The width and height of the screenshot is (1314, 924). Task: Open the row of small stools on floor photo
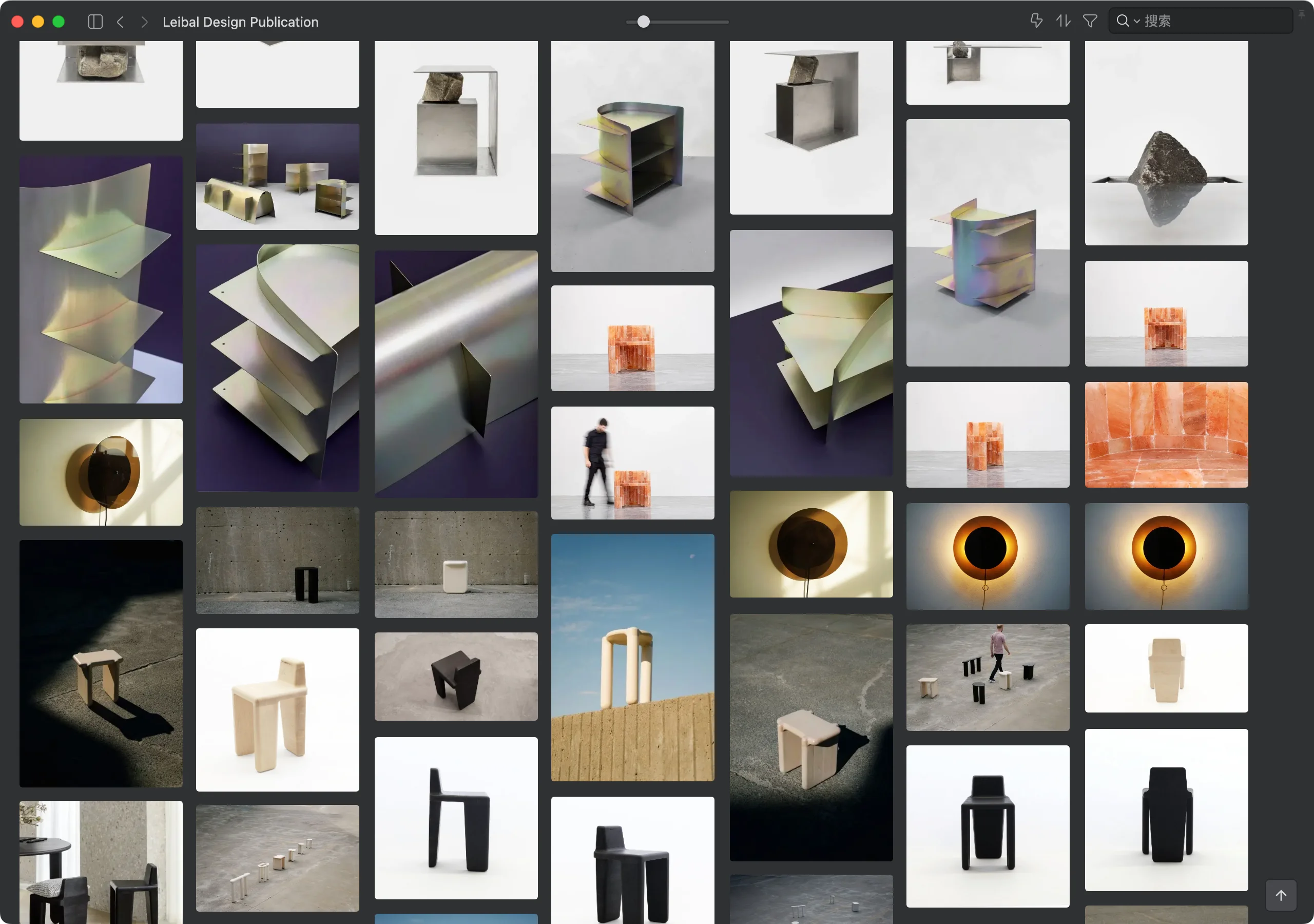278,858
